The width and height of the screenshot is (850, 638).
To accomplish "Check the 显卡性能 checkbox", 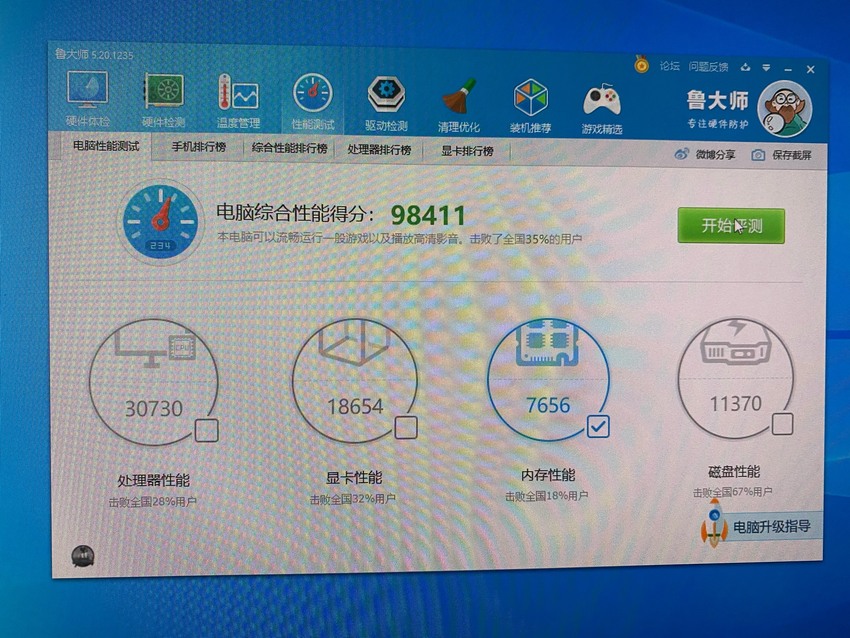I will point(406,428).
